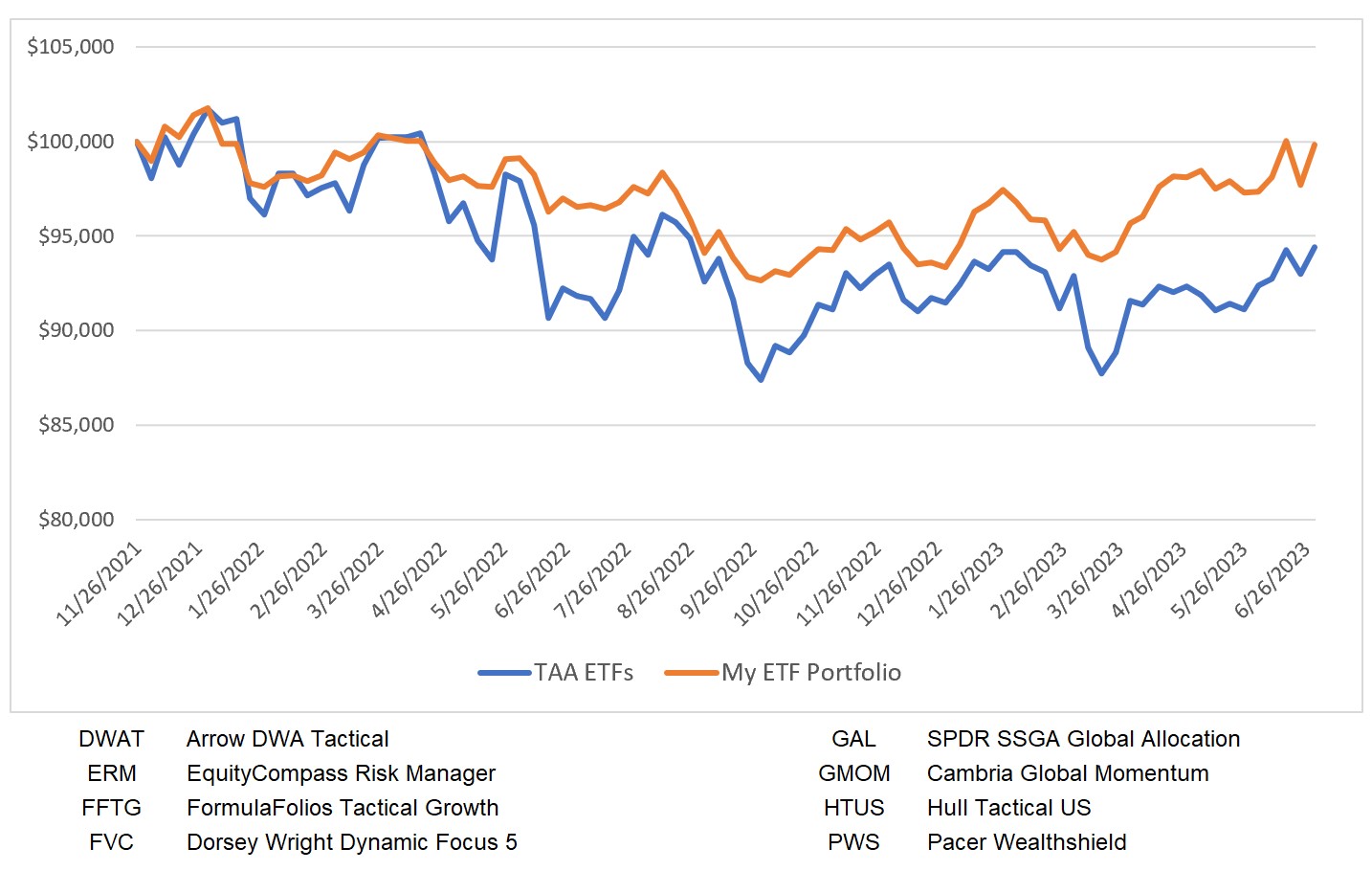This screenshot has width=1372, height=871.
Task: Click the orange My ETF Portfolio legend line
Action: [691, 673]
